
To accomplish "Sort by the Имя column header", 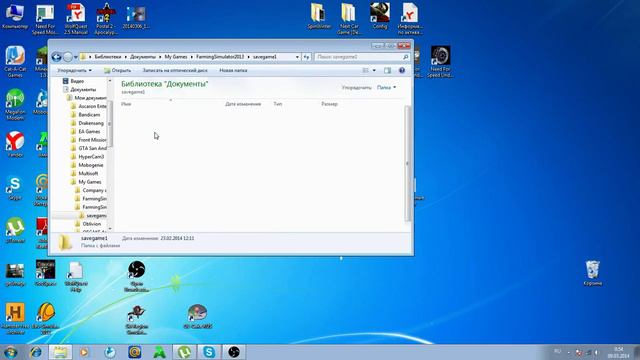I will coord(126,104).
